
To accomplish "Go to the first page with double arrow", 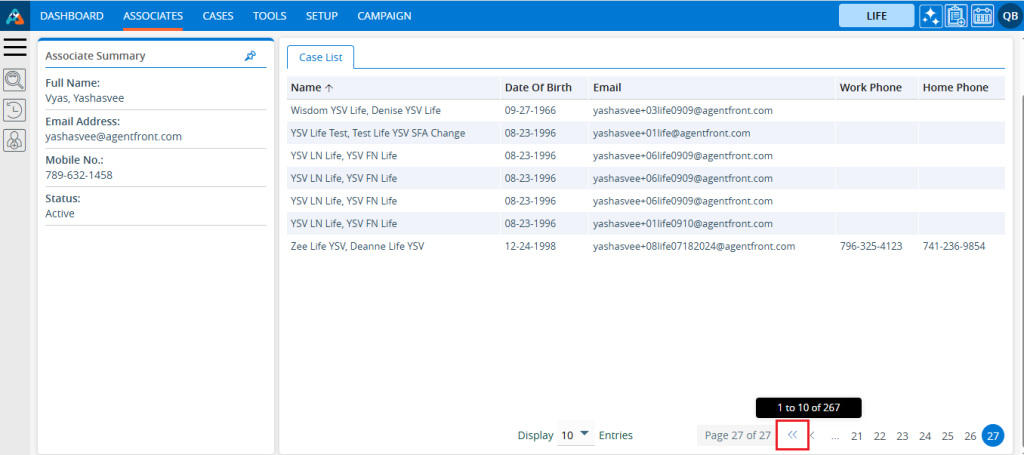I will [x=792, y=435].
